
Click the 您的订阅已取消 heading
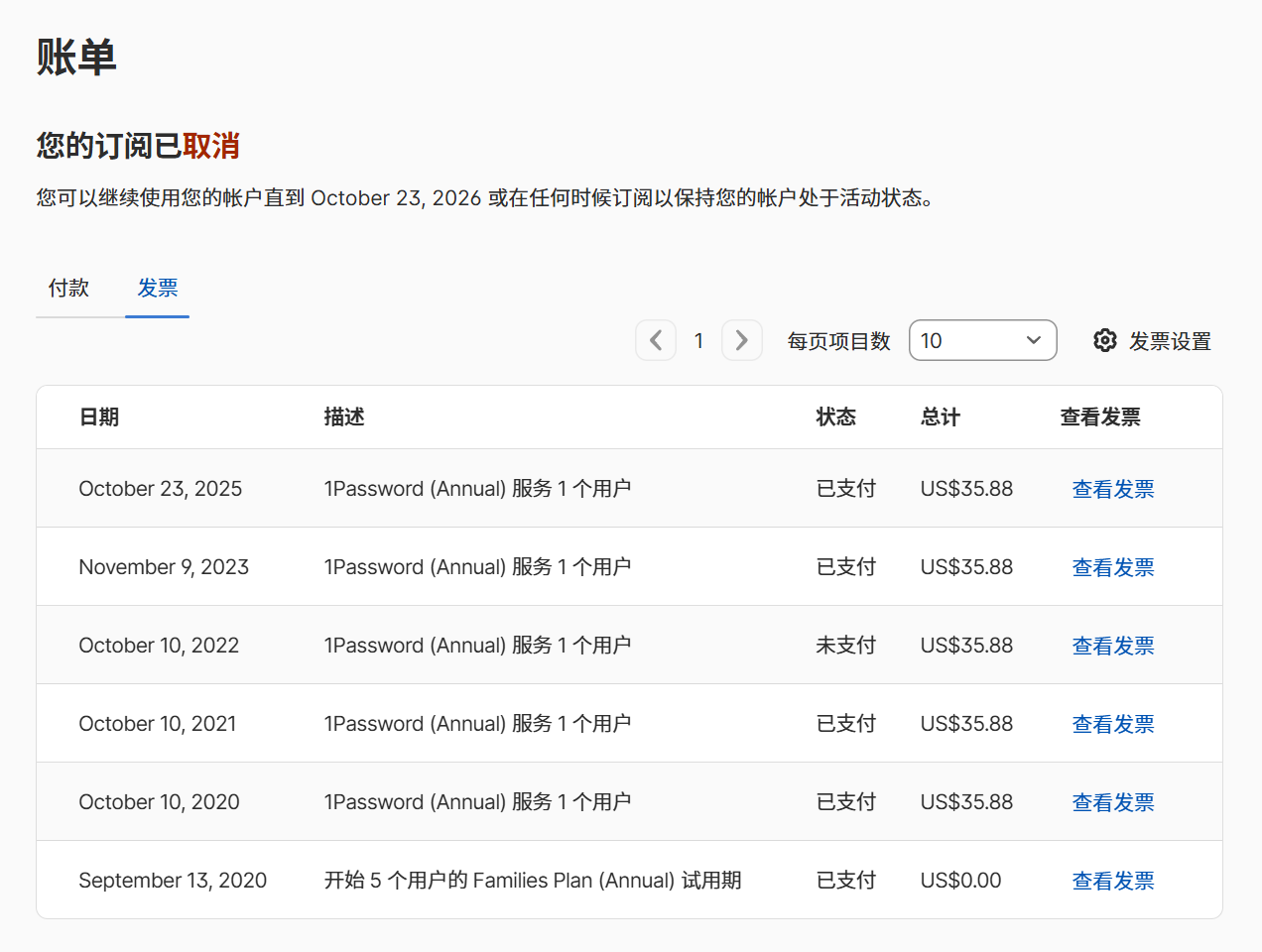[x=138, y=146]
